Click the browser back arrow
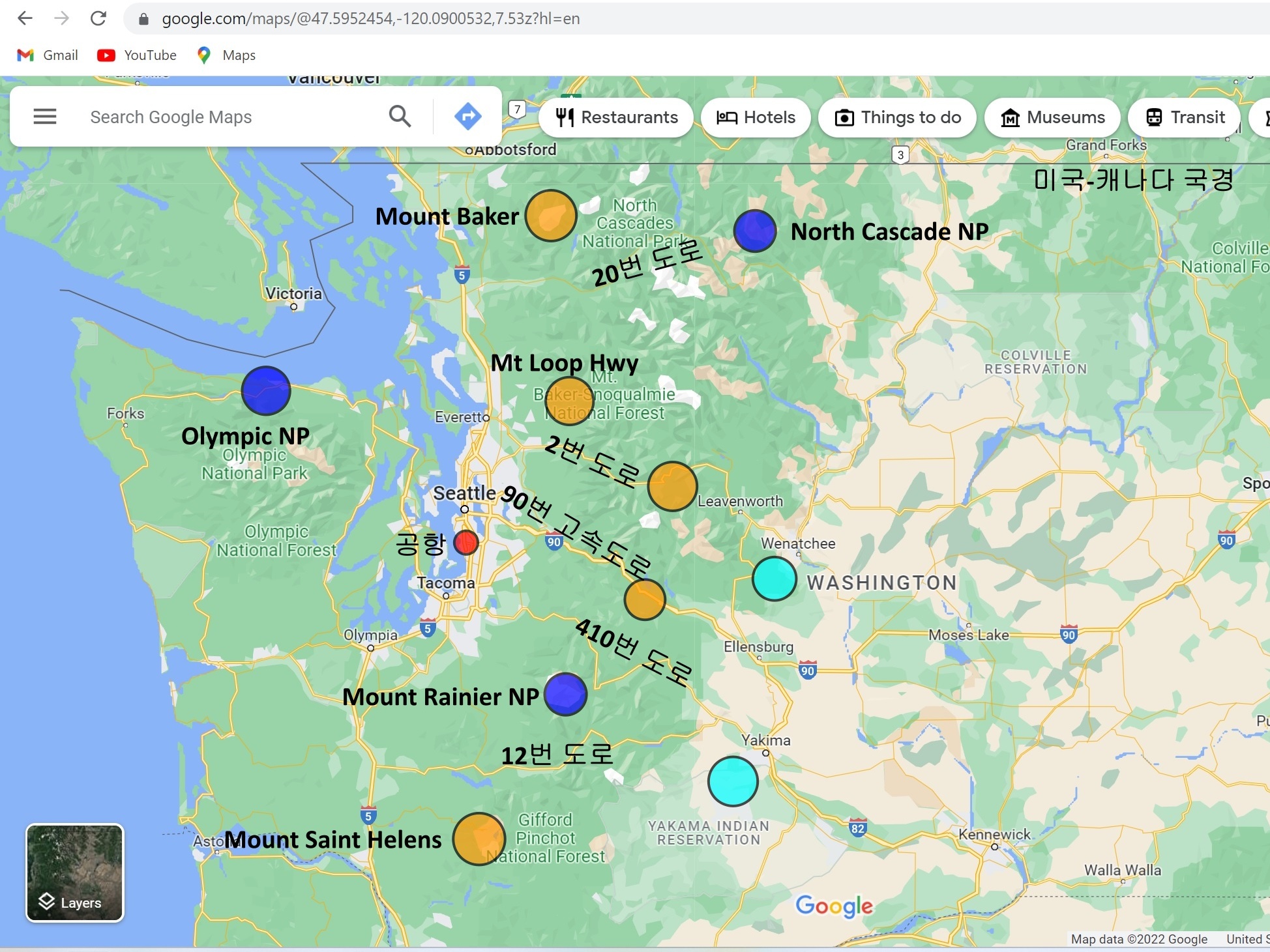Image resolution: width=1270 pixels, height=952 pixels. (25, 18)
